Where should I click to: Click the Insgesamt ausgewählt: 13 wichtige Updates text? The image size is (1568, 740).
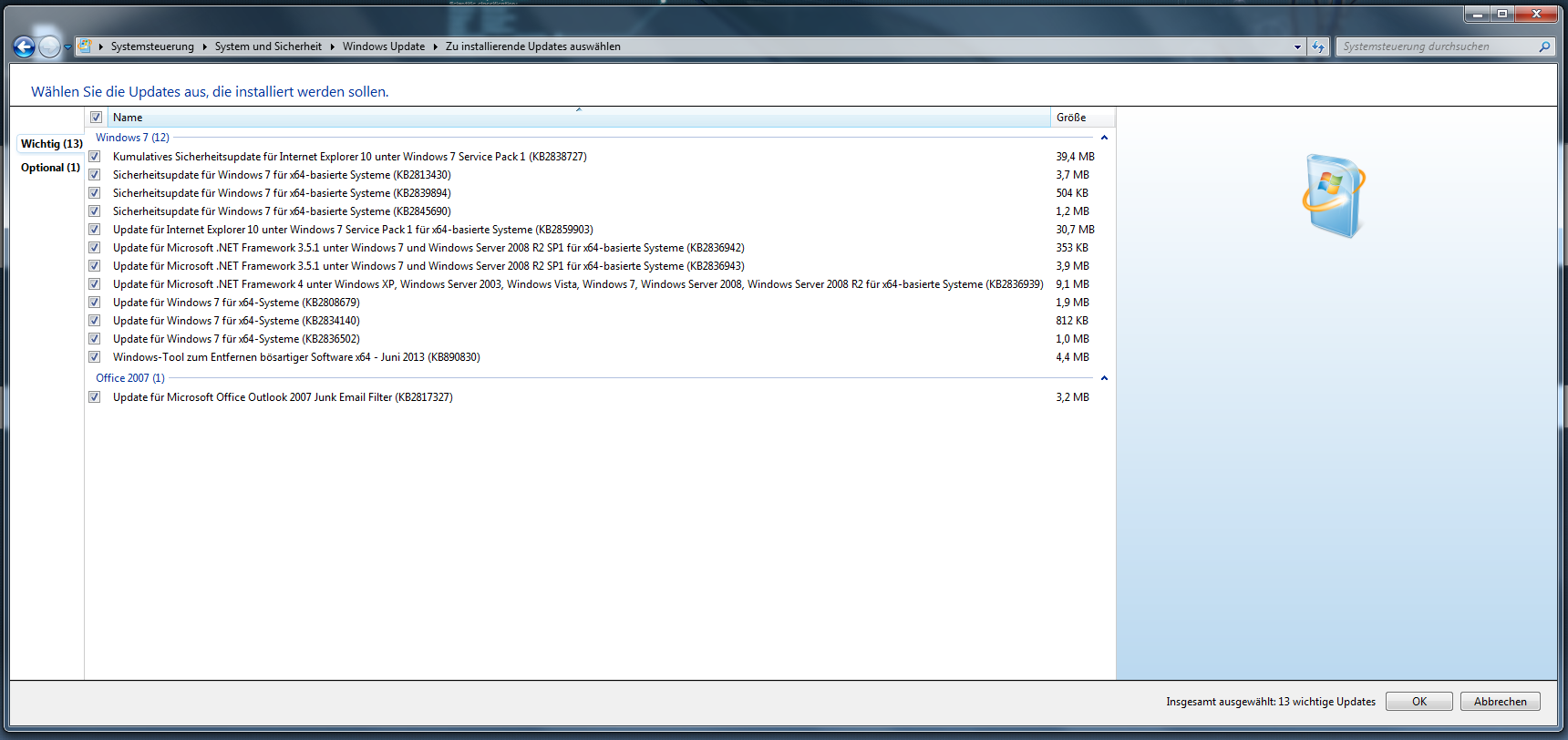coord(1271,702)
